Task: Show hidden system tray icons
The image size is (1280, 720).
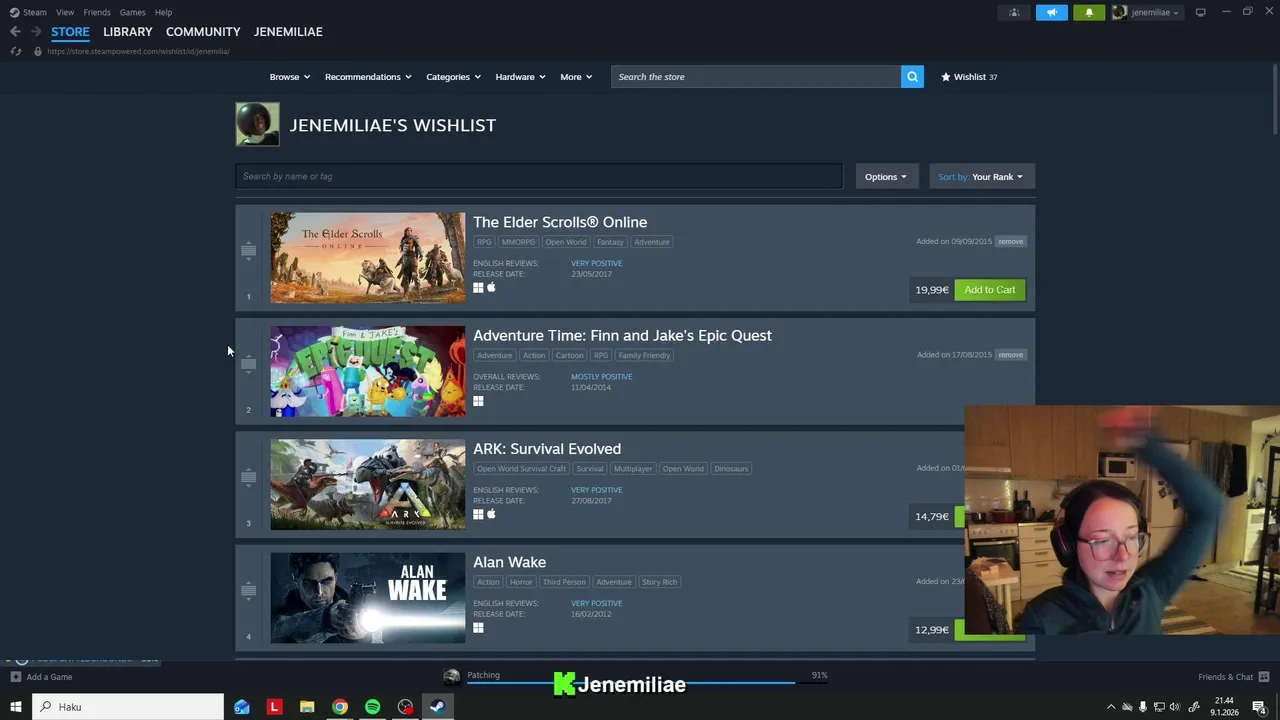Action: click(x=1110, y=707)
